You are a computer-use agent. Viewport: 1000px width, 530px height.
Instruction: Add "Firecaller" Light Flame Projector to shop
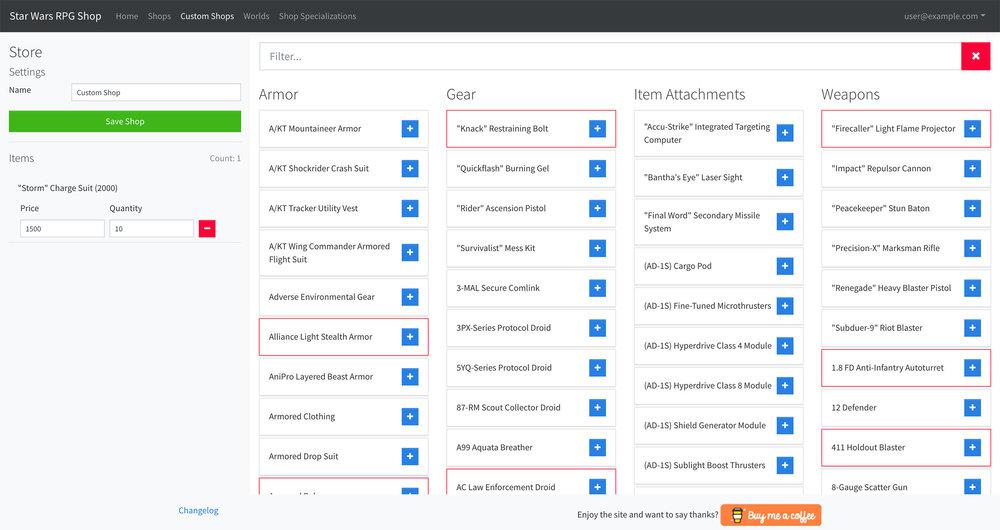tap(972, 129)
